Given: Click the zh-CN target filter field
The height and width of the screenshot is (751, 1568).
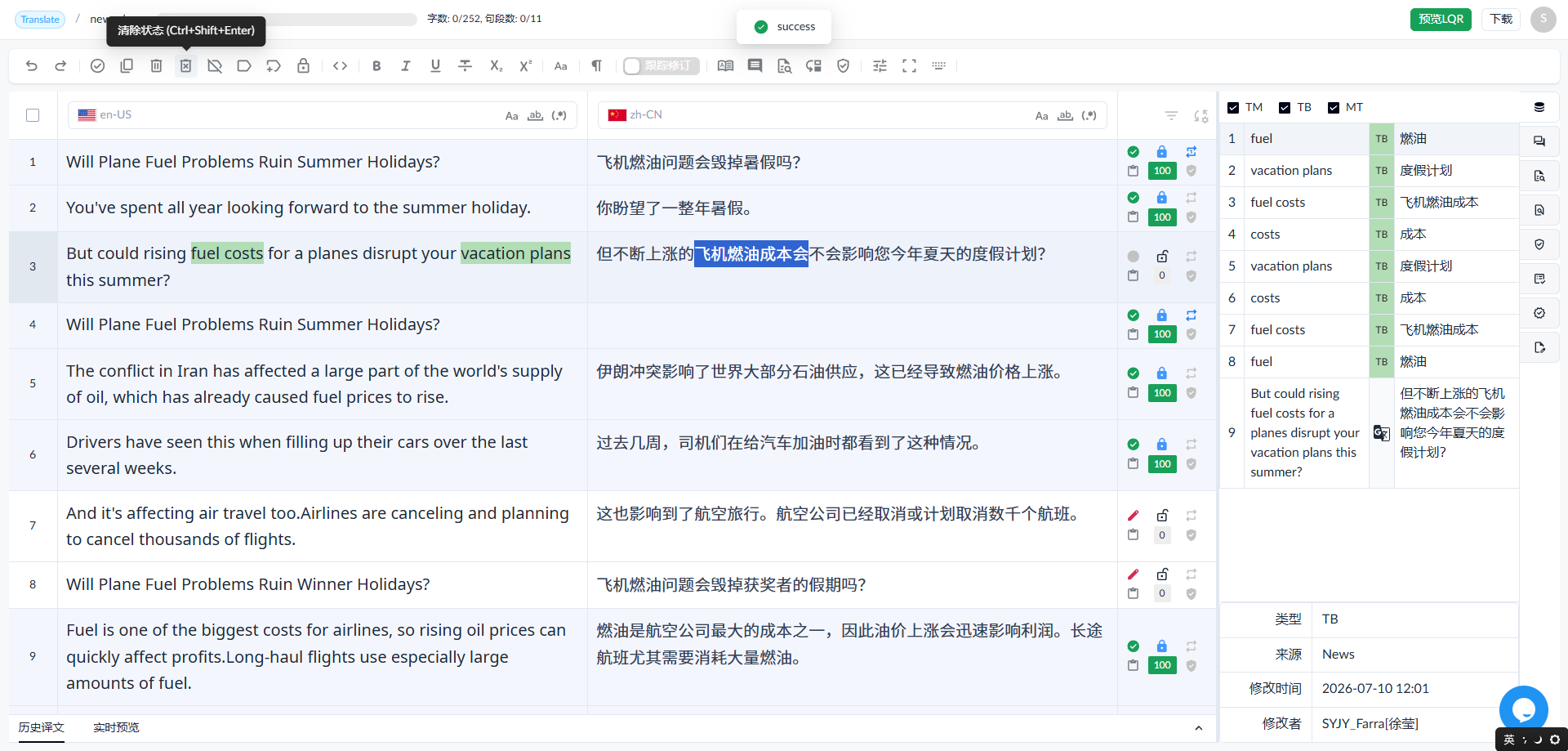Looking at the screenshot, I should pyautogui.click(x=853, y=115).
